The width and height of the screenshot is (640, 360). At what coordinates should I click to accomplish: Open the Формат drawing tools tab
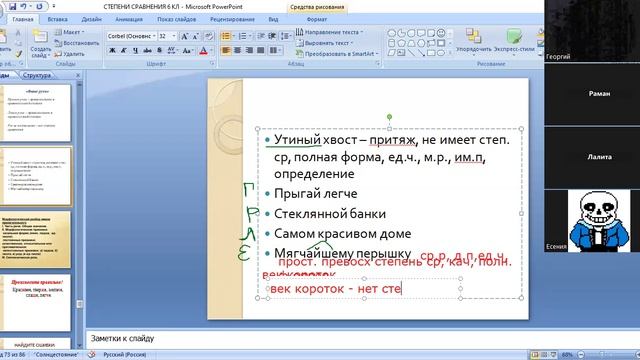tap(317, 19)
